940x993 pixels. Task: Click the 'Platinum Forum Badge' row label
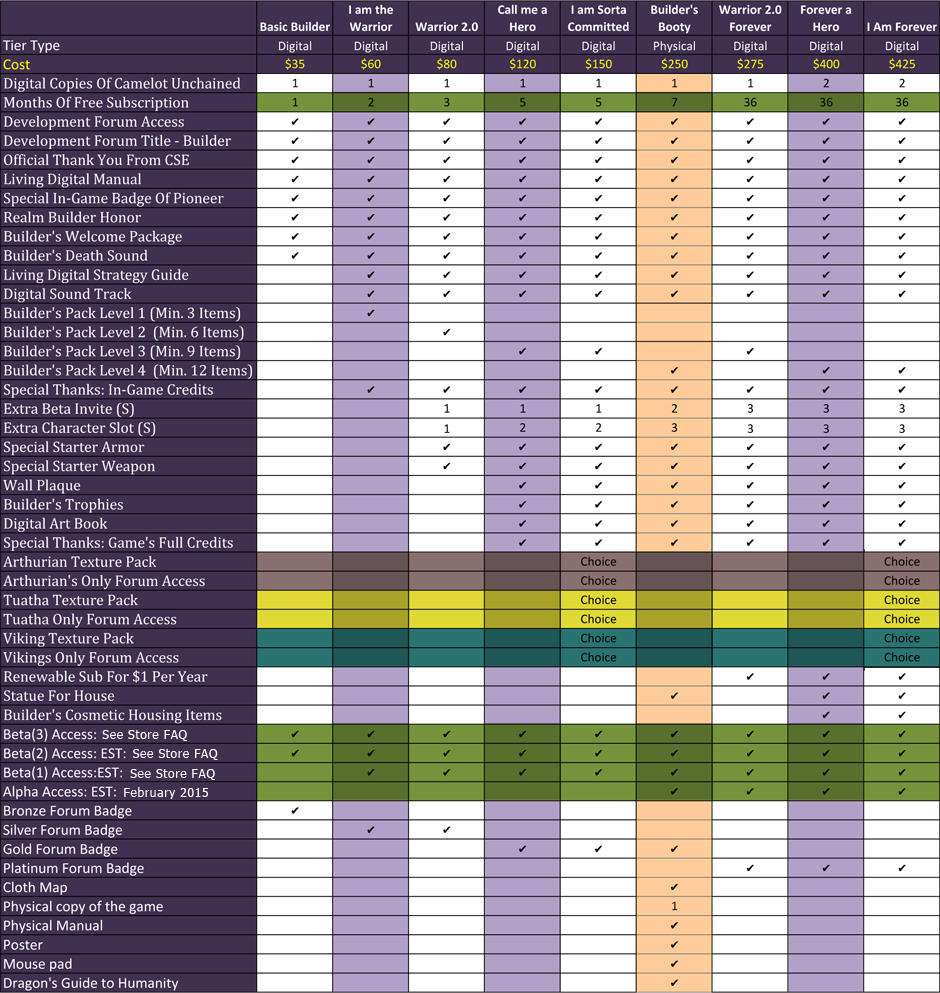point(73,868)
